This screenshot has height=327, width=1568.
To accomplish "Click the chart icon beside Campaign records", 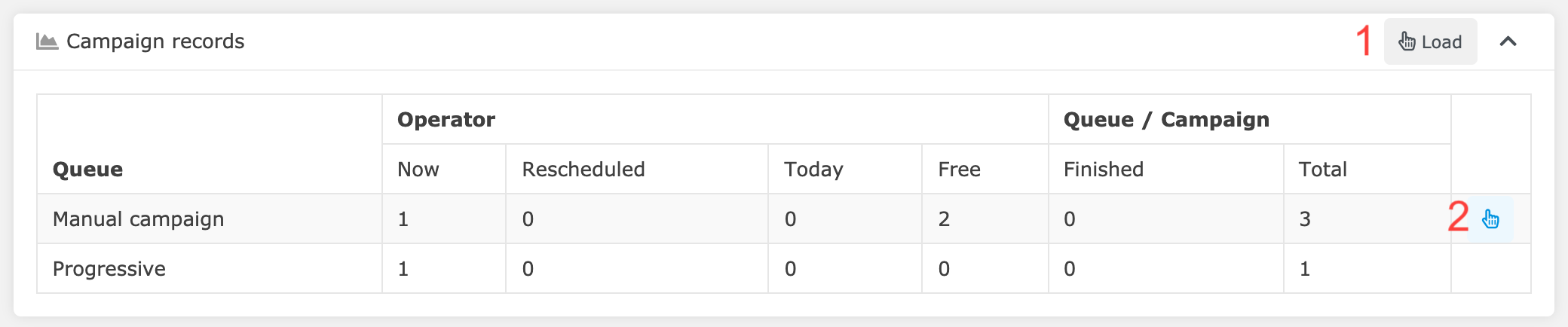I will [47, 41].
